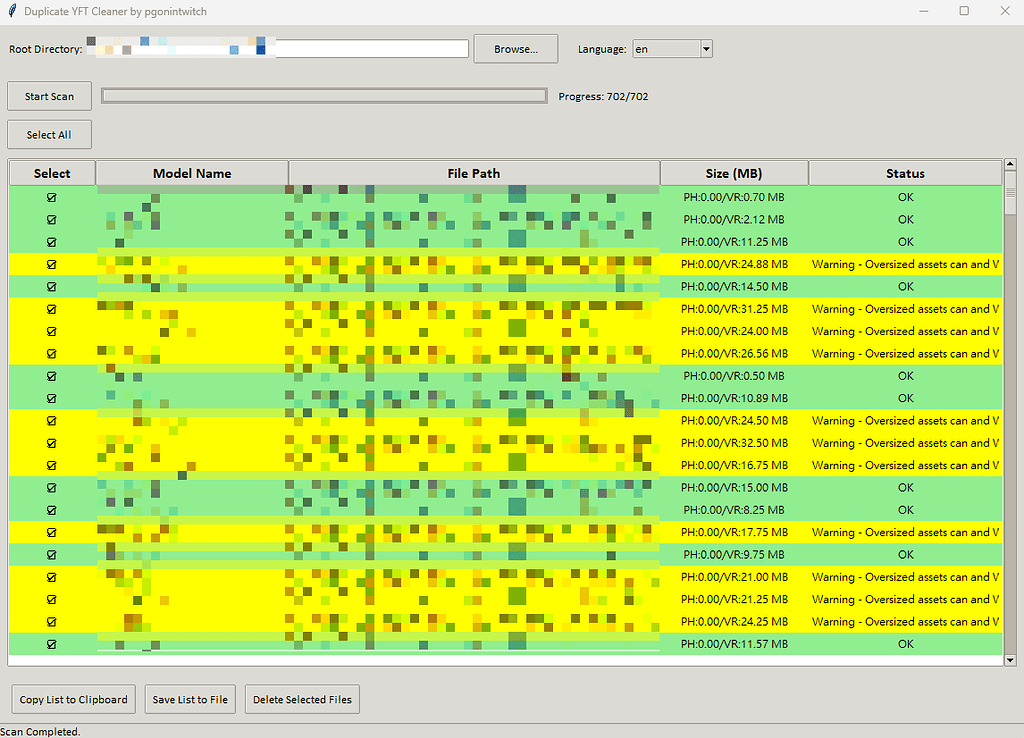Sort the list by the Model Name header
Image resolution: width=1024 pixels, height=738 pixels.
(x=191, y=172)
